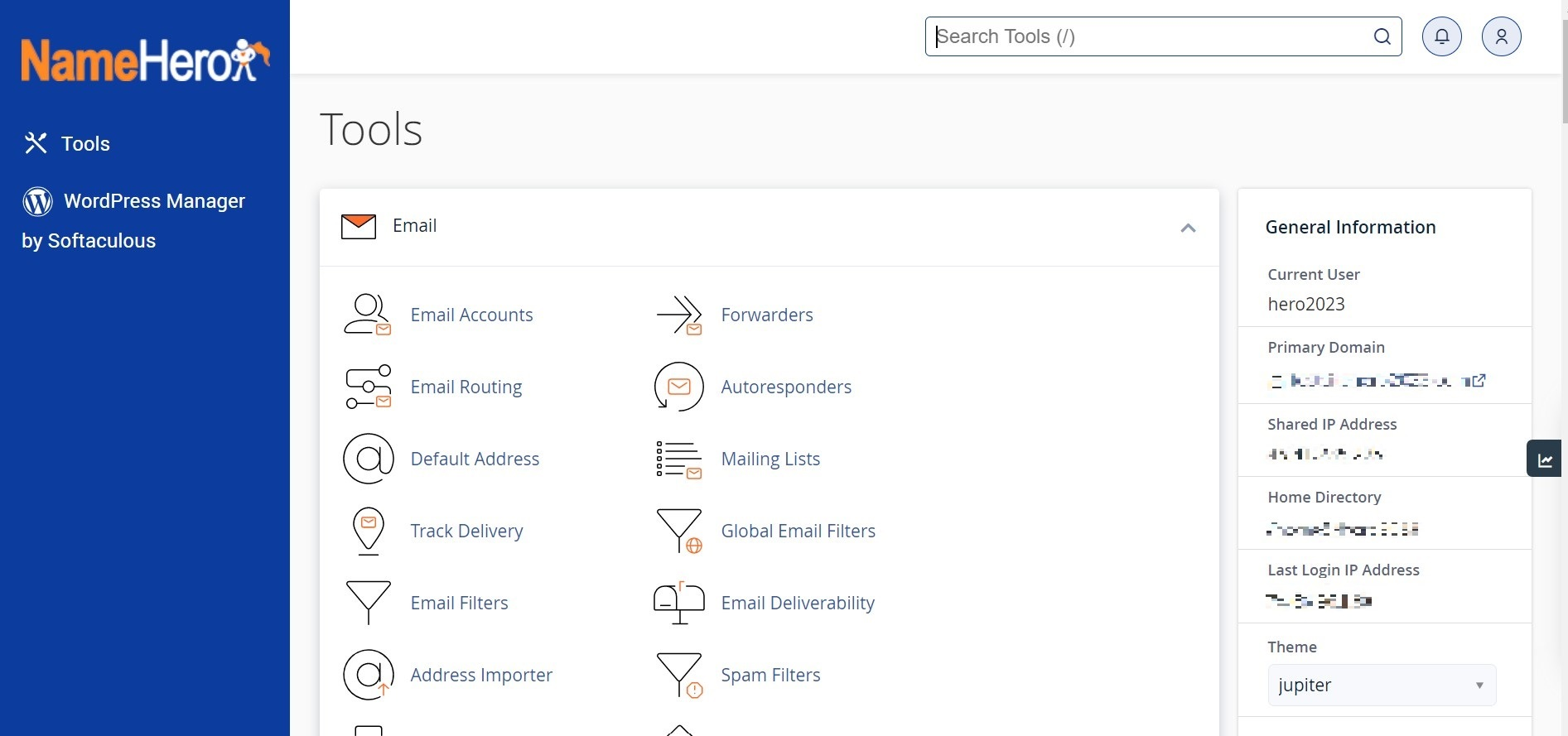Open the Track Delivery link
Image resolution: width=1568 pixels, height=736 pixels.
(466, 531)
